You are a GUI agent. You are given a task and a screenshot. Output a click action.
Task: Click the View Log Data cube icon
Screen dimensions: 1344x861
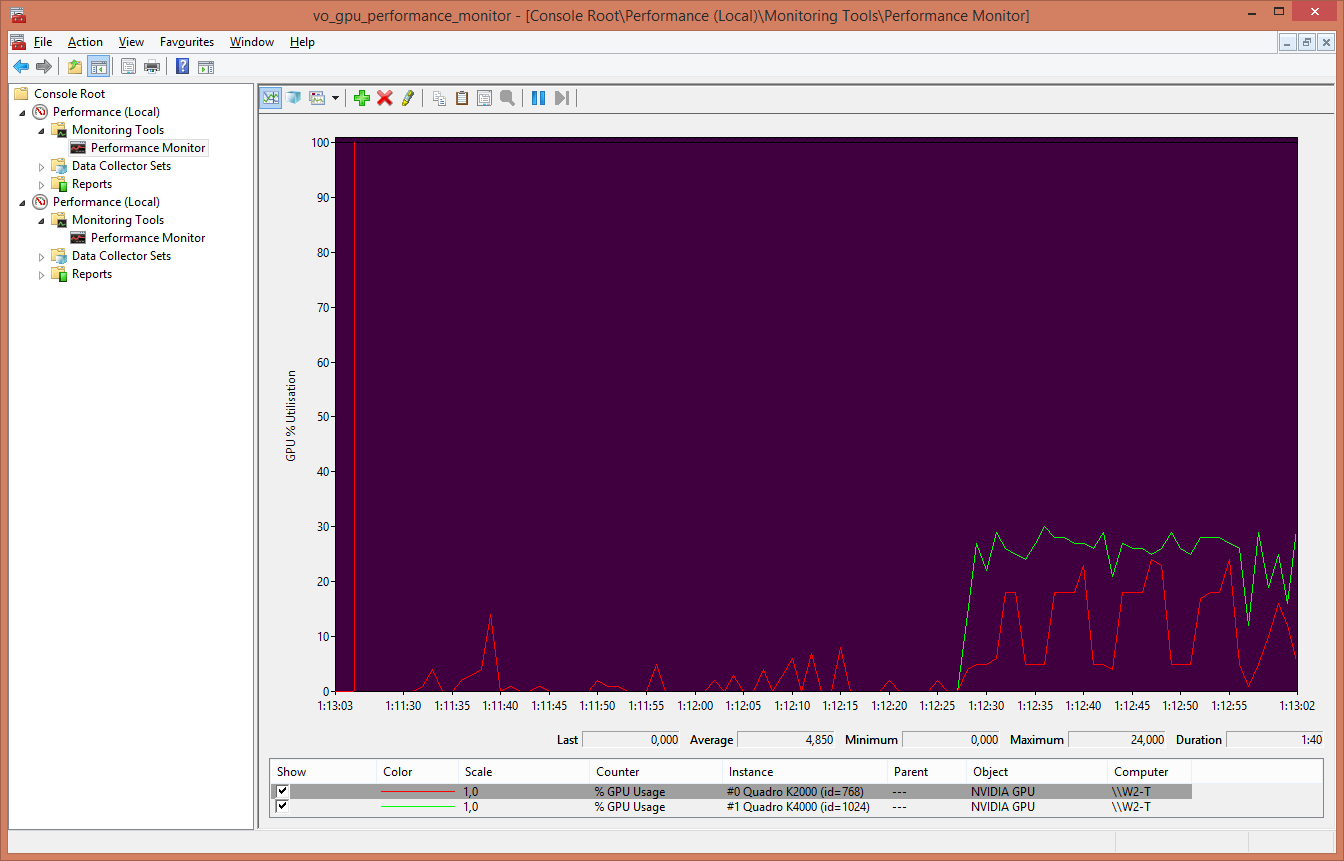[294, 98]
